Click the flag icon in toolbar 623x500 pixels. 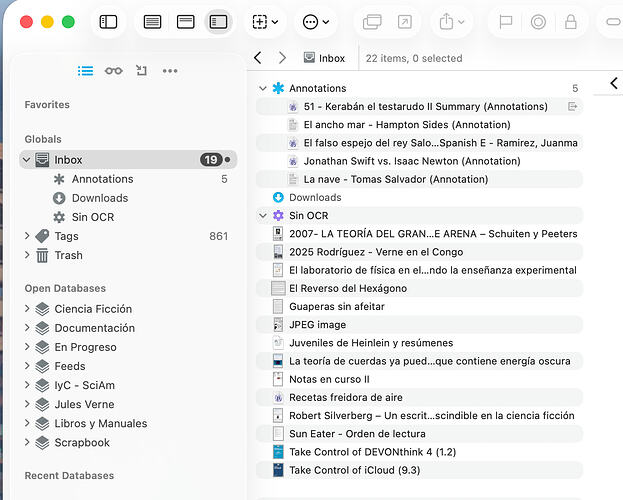pos(506,22)
